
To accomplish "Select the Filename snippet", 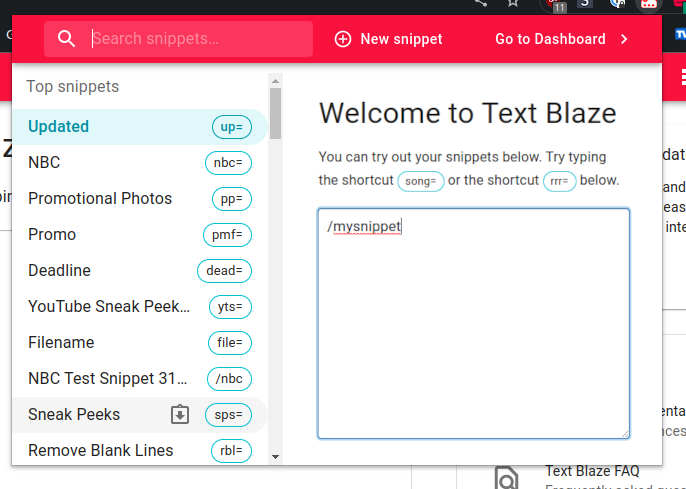I will coord(140,342).
